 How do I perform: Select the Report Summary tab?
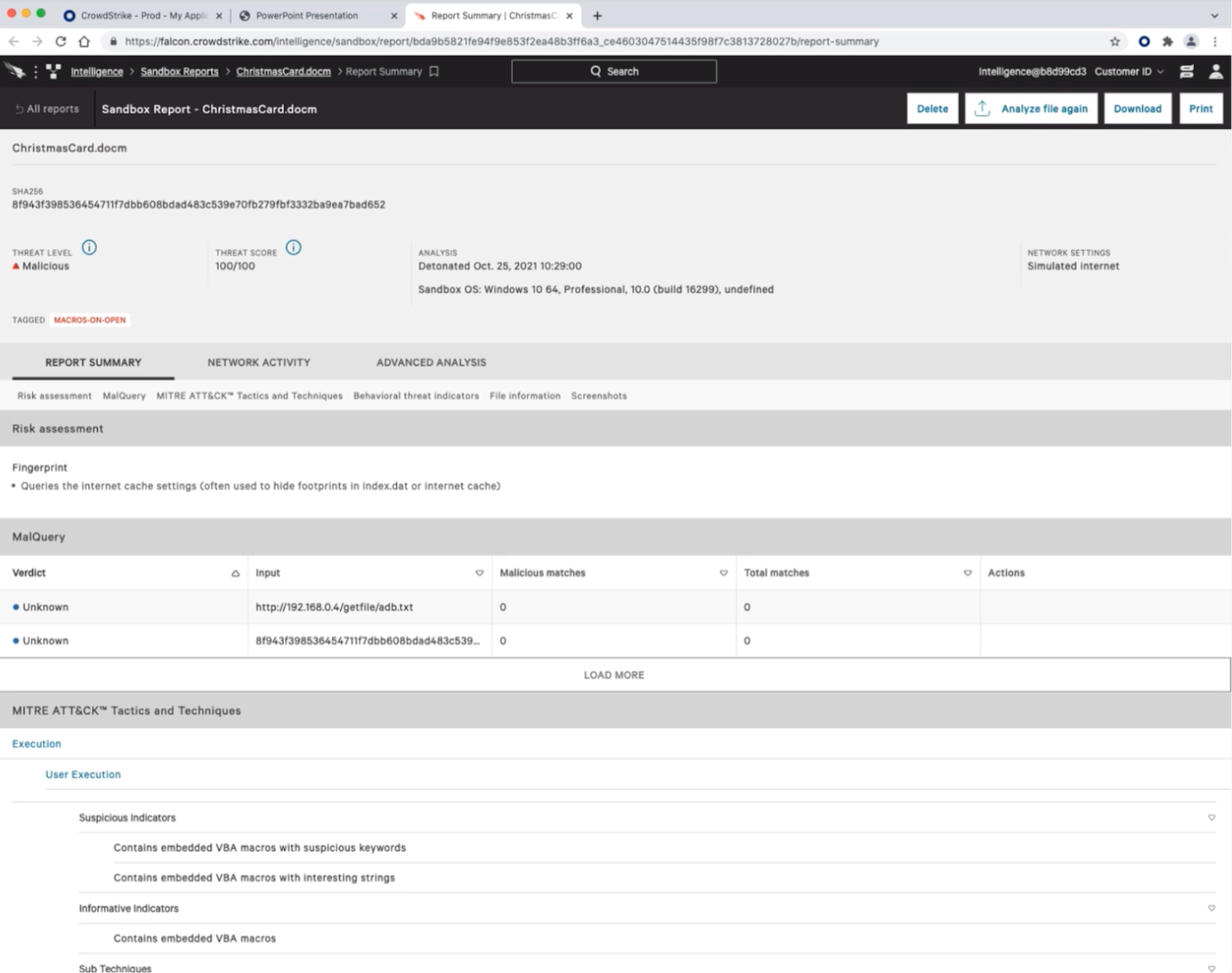[x=94, y=362]
